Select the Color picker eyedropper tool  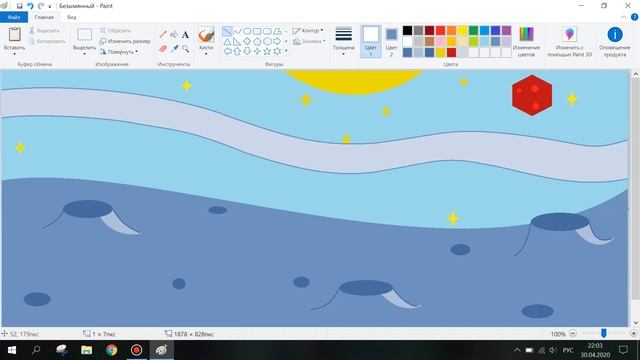coord(174,49)
